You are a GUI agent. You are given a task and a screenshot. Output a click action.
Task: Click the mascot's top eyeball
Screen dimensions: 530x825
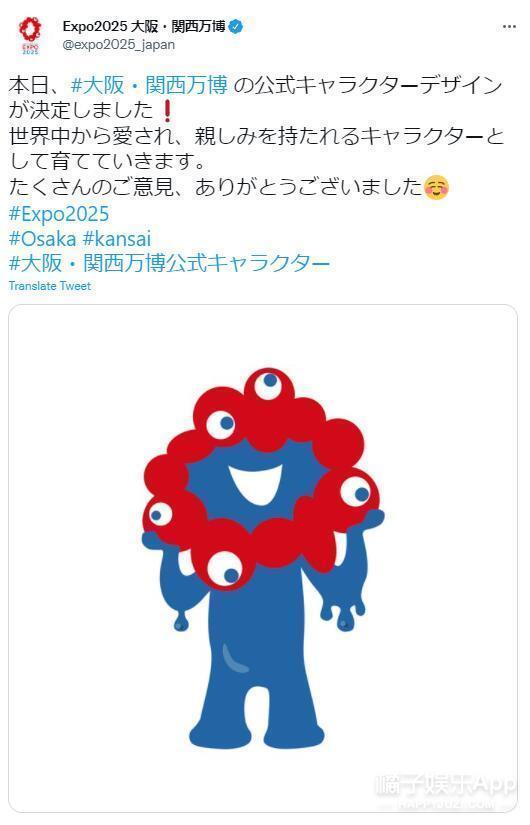tap(269, 385)
